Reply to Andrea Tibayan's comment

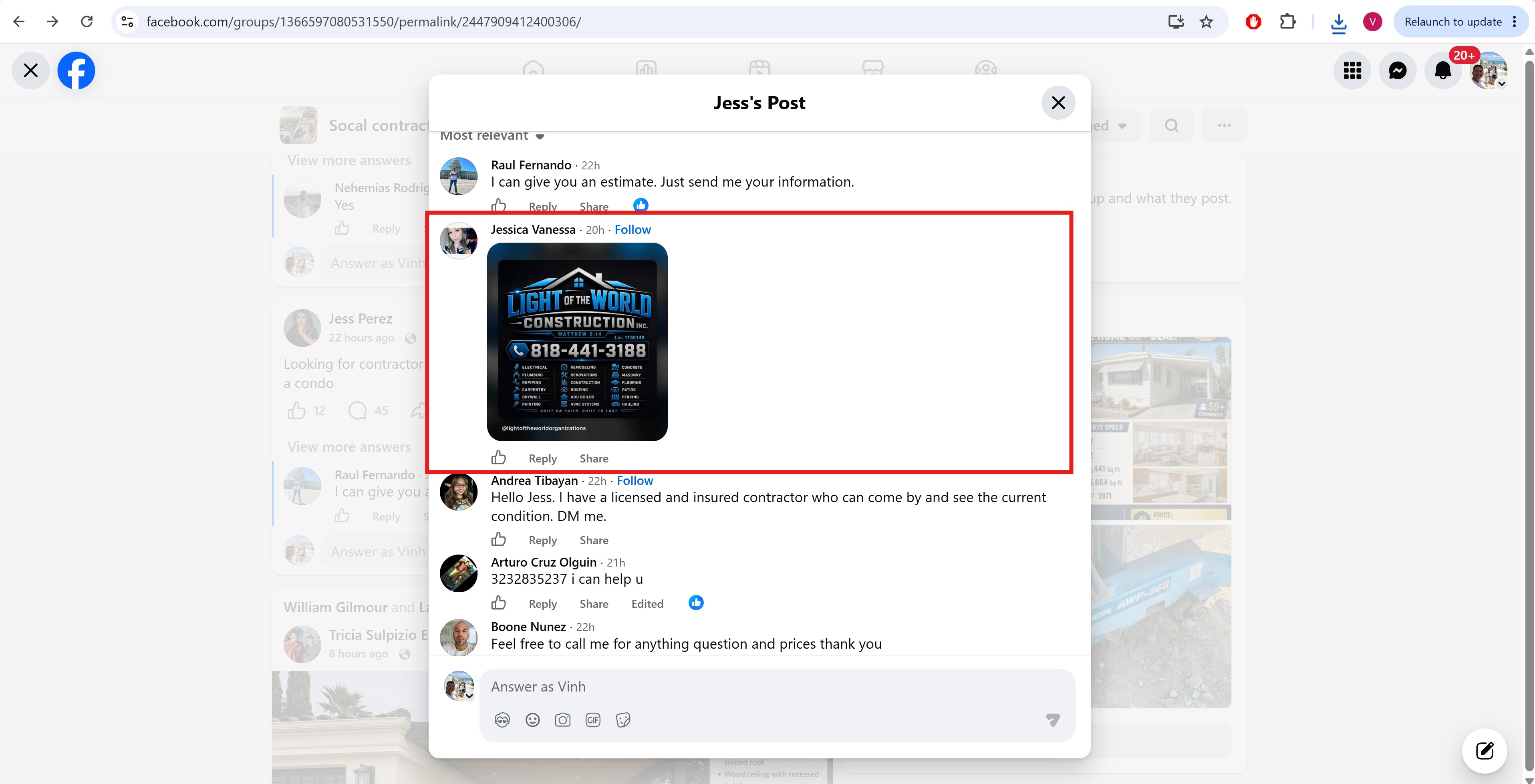[x=543, y=540]
